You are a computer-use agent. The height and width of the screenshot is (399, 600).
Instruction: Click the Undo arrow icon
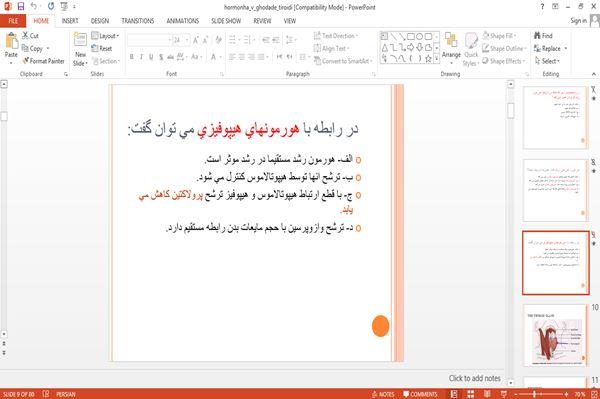pyautogui.click(x=34, y=6)
